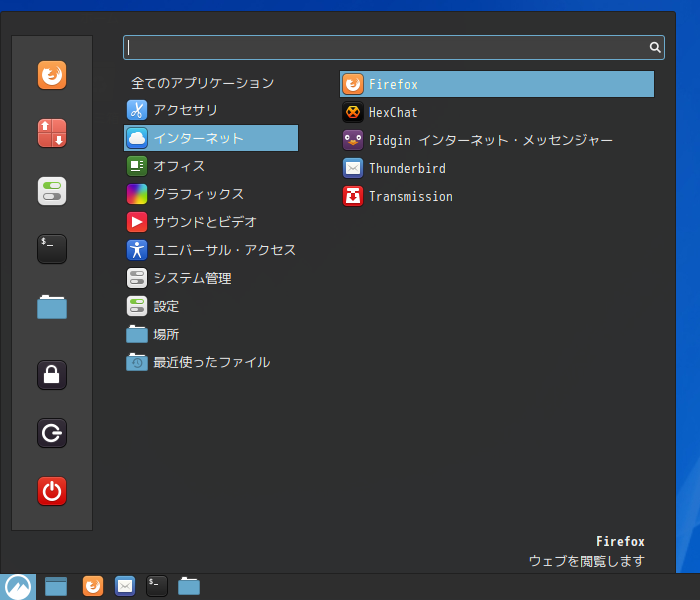Viewport: 700px width, 600px height.
Task: Click the red power/shutdown icon
Action: 52,491
